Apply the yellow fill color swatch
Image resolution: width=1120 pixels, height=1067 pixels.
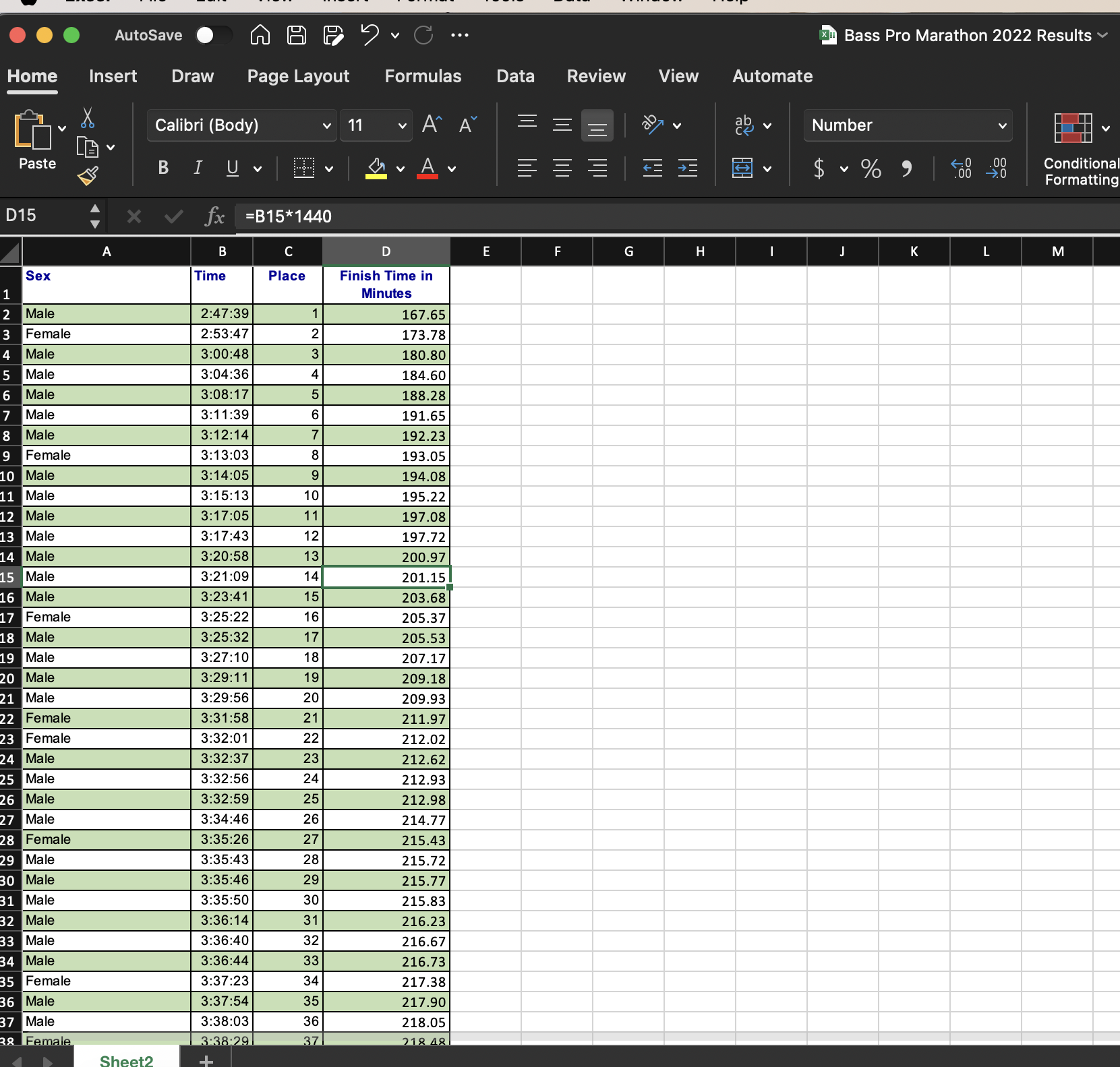(376, 168)
